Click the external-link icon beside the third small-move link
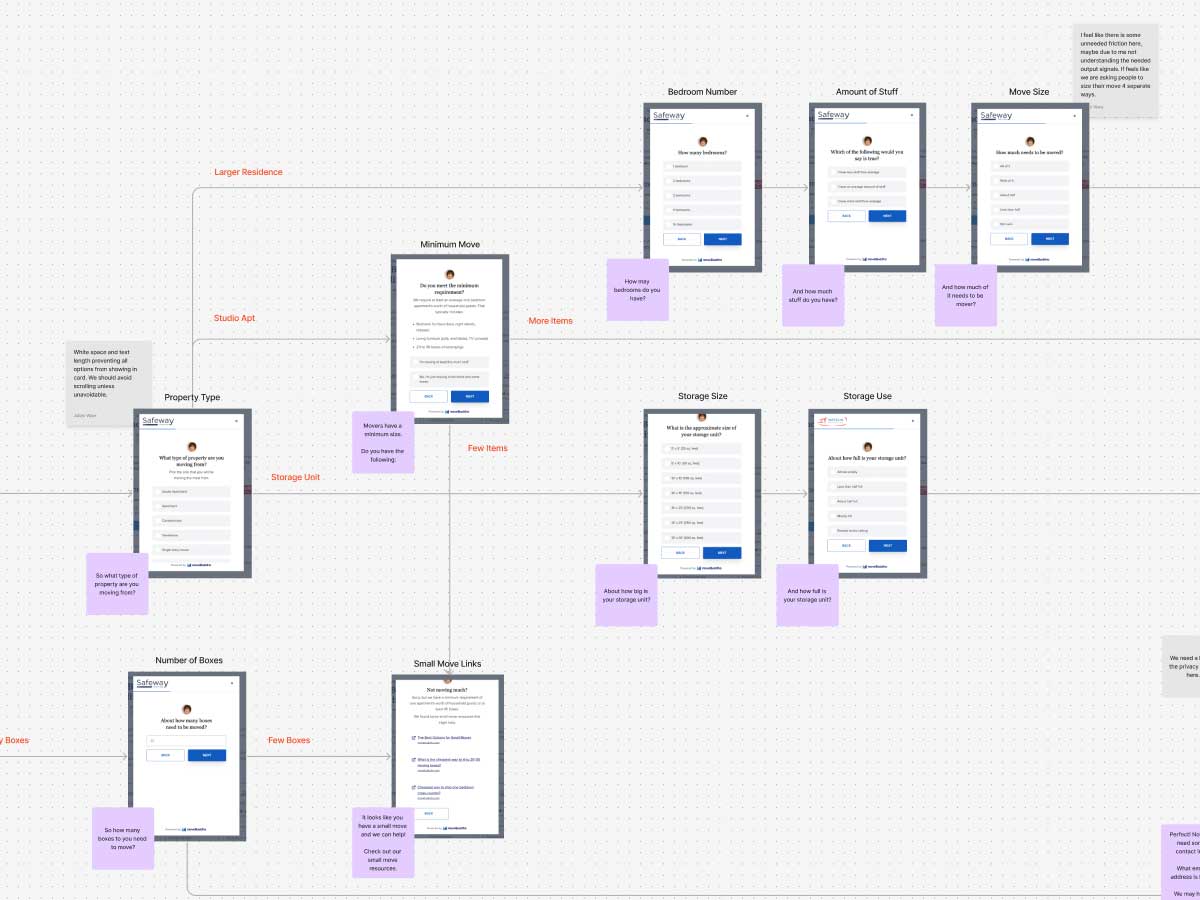 pos(414,788)
